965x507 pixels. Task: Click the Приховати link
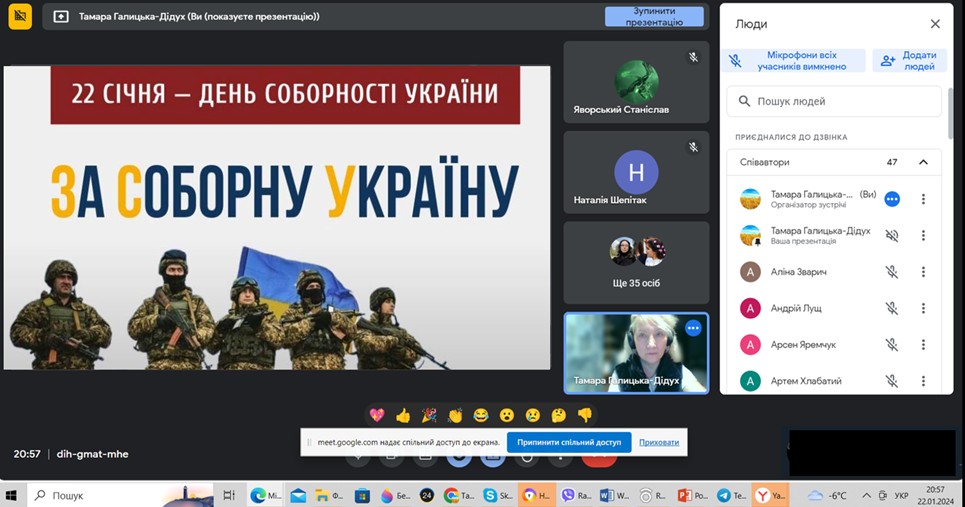coord(658,442)
